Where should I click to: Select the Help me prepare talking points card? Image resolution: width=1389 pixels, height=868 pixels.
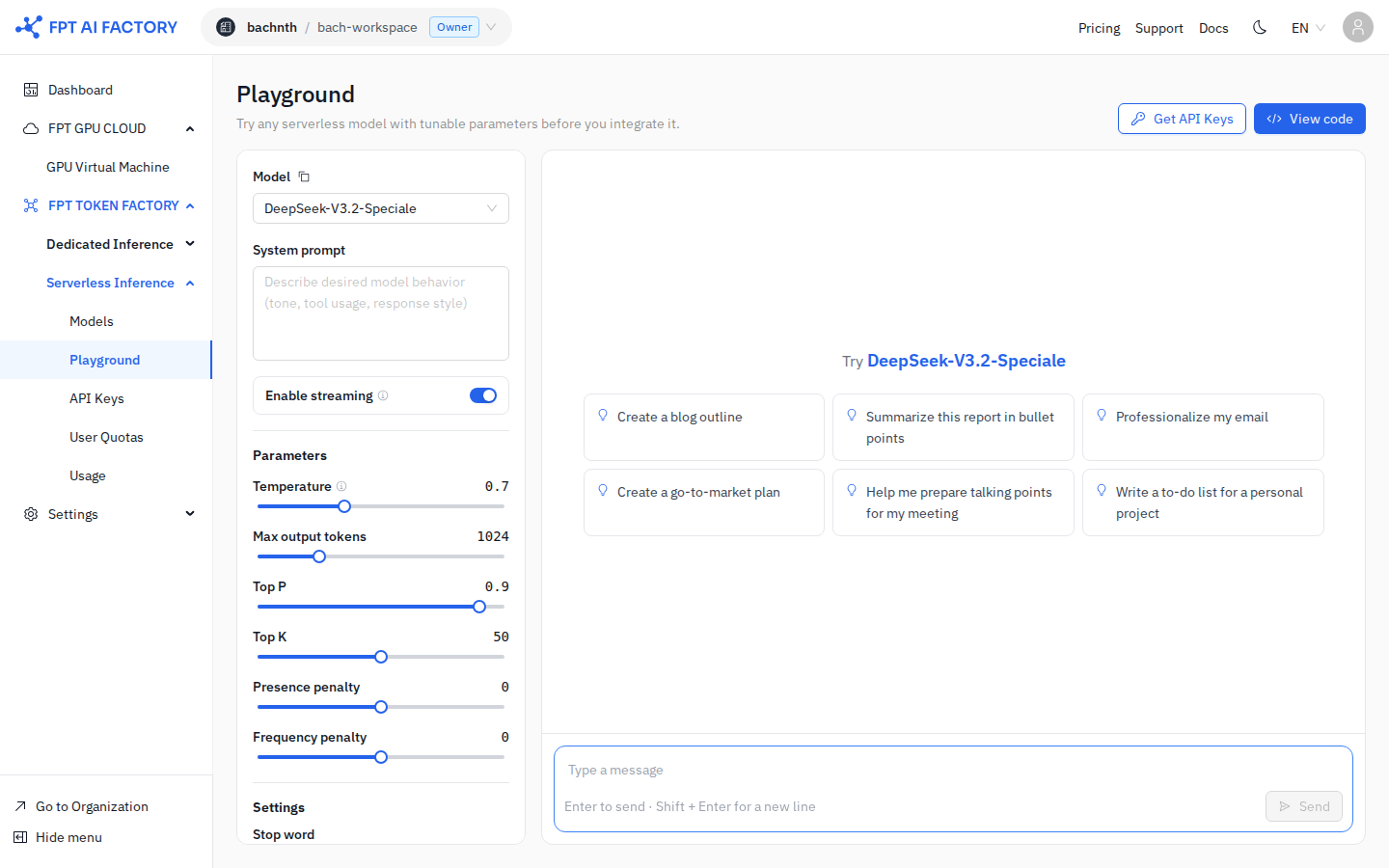tap(953, 502)
